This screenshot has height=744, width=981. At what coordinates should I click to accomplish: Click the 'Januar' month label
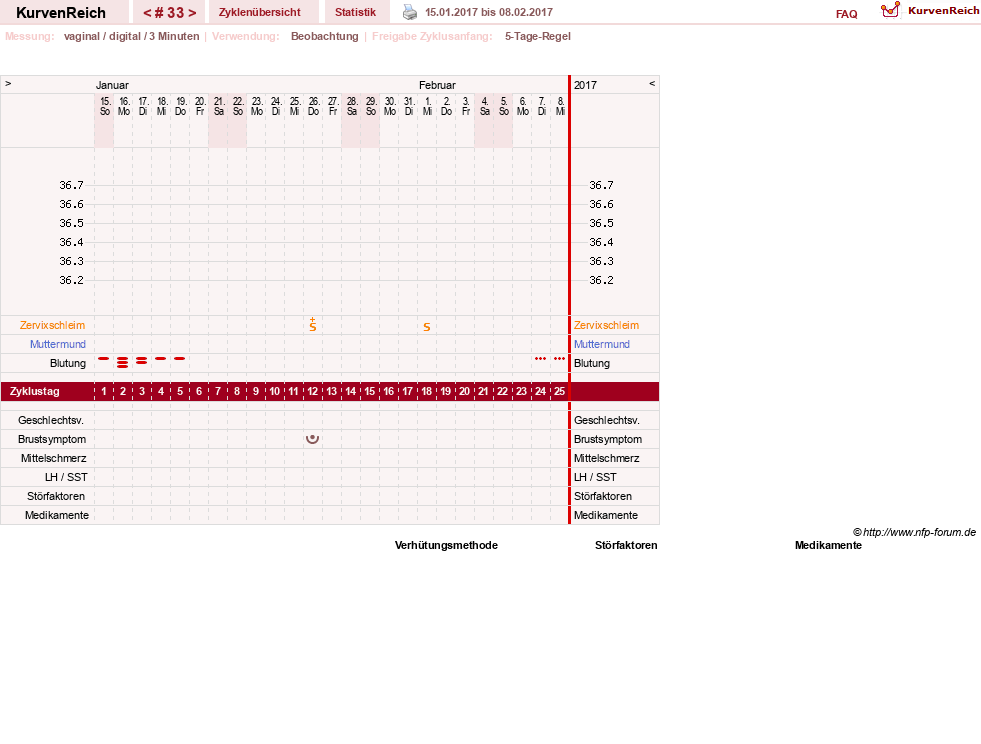click(112, 85)
